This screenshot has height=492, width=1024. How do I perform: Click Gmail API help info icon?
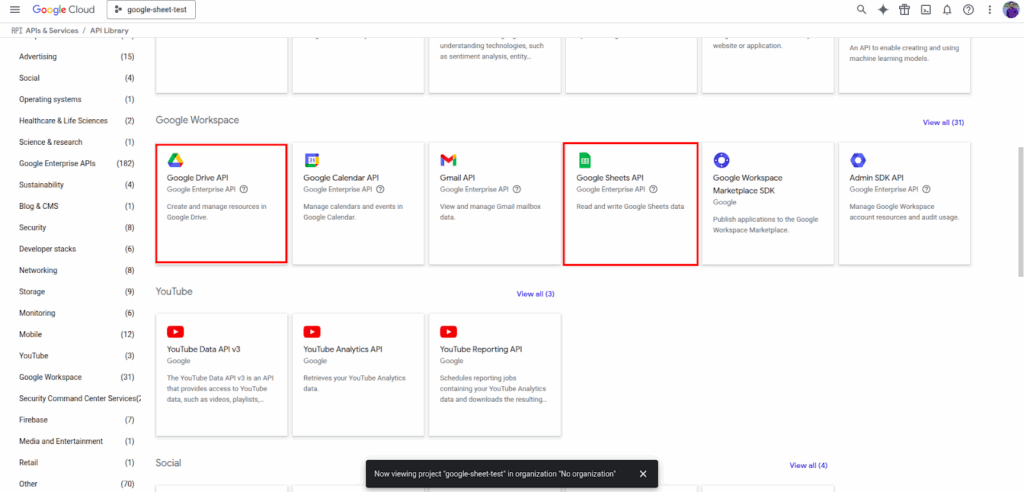point(517,189)
